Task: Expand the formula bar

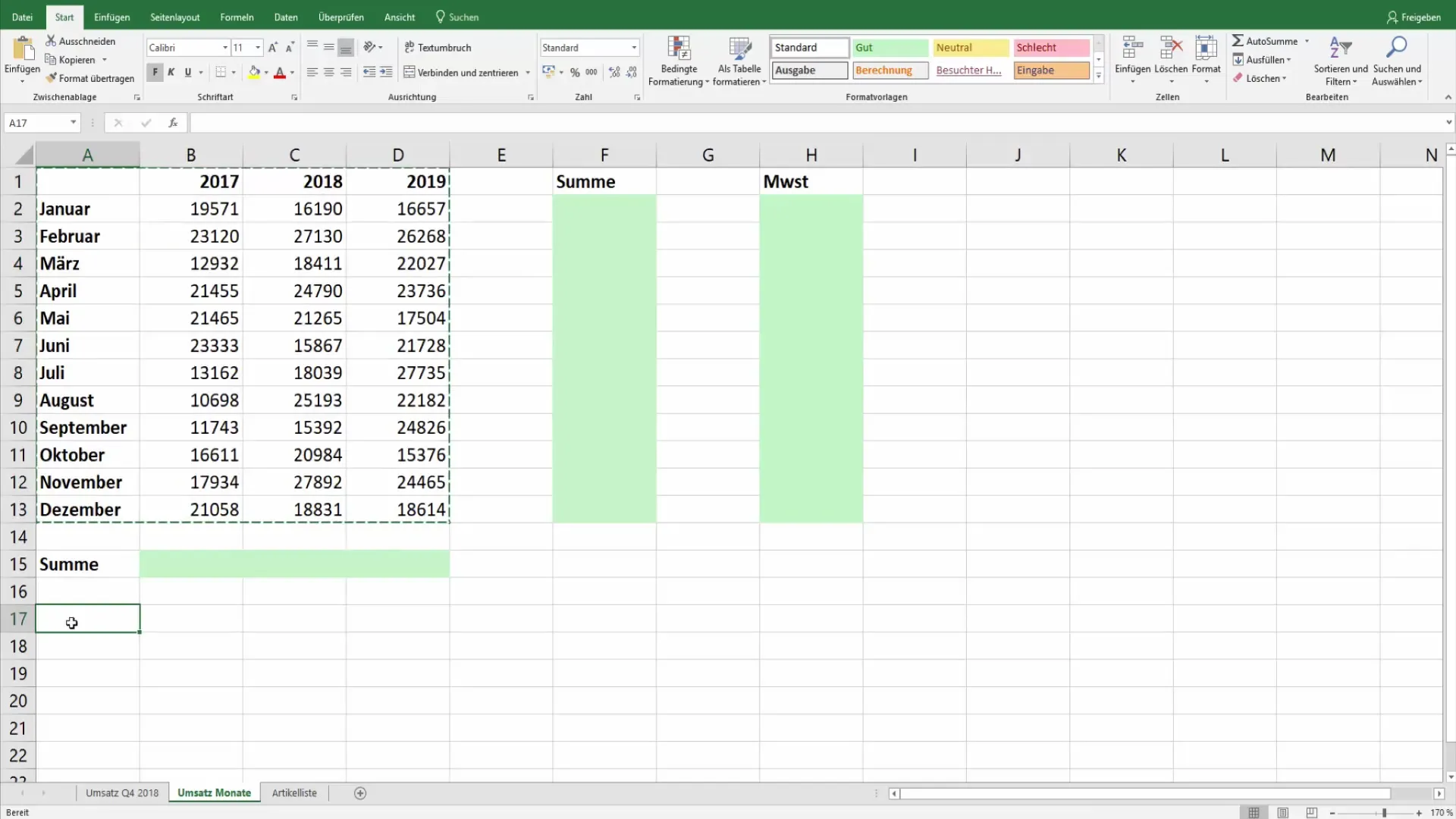Action: tap(1448, 122)
